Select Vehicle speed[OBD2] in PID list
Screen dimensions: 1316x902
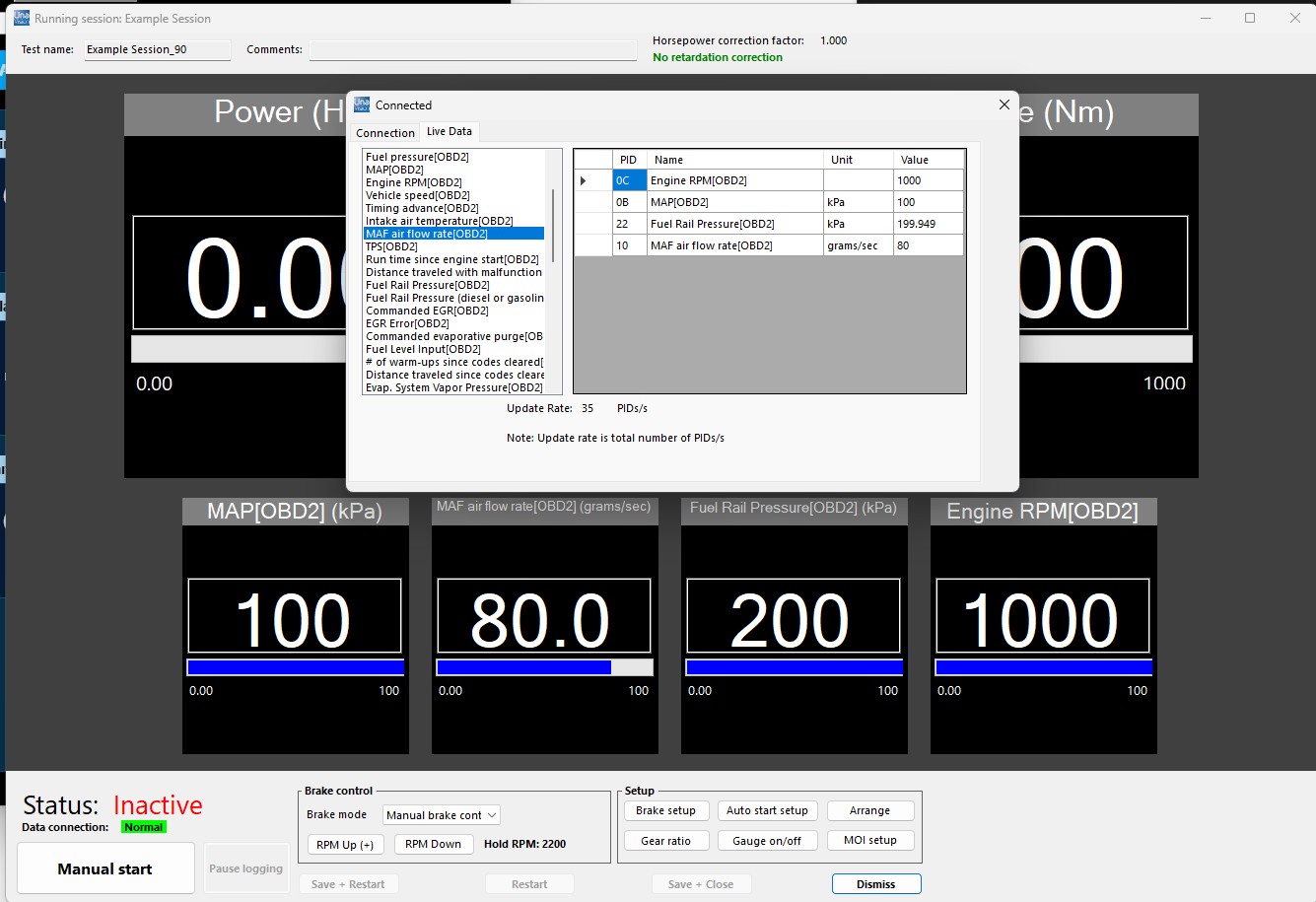[x=417, y=195]
